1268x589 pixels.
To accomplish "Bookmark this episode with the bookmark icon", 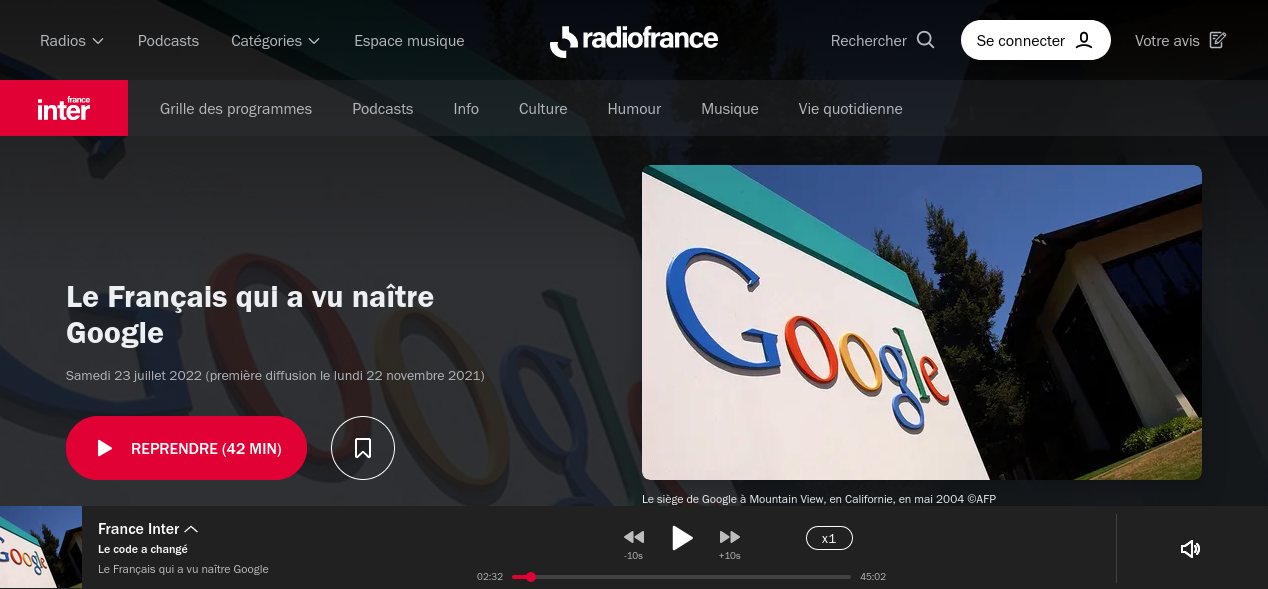I will click(x=363, y=448).
